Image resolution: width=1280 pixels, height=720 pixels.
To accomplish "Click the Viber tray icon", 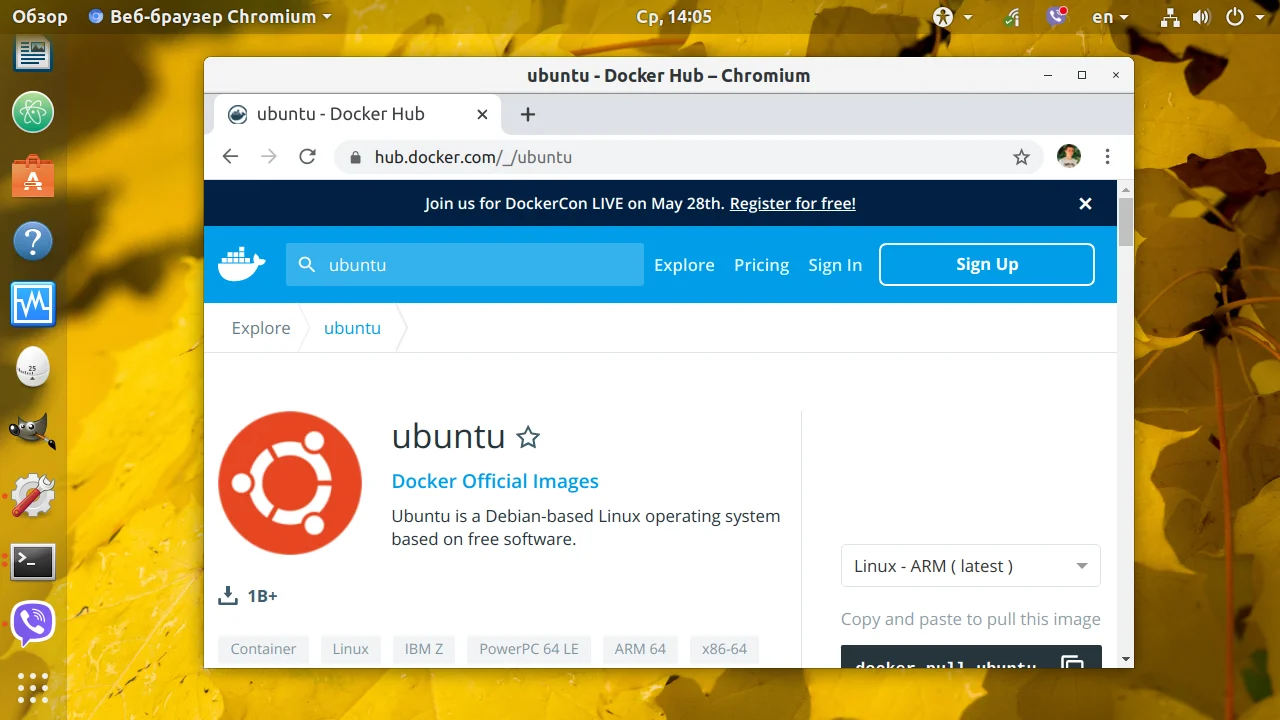I will [x=1057, y=16].
